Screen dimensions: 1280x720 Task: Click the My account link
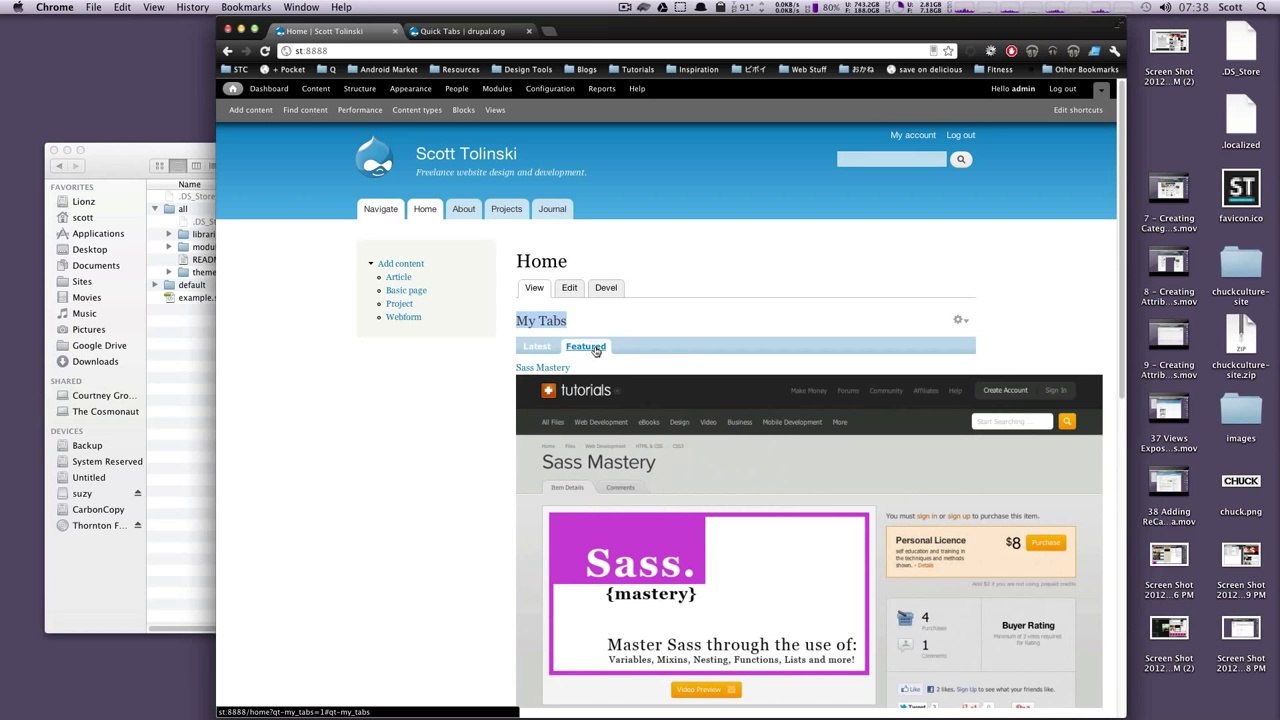pyautogui.click(x=913, y=135)
